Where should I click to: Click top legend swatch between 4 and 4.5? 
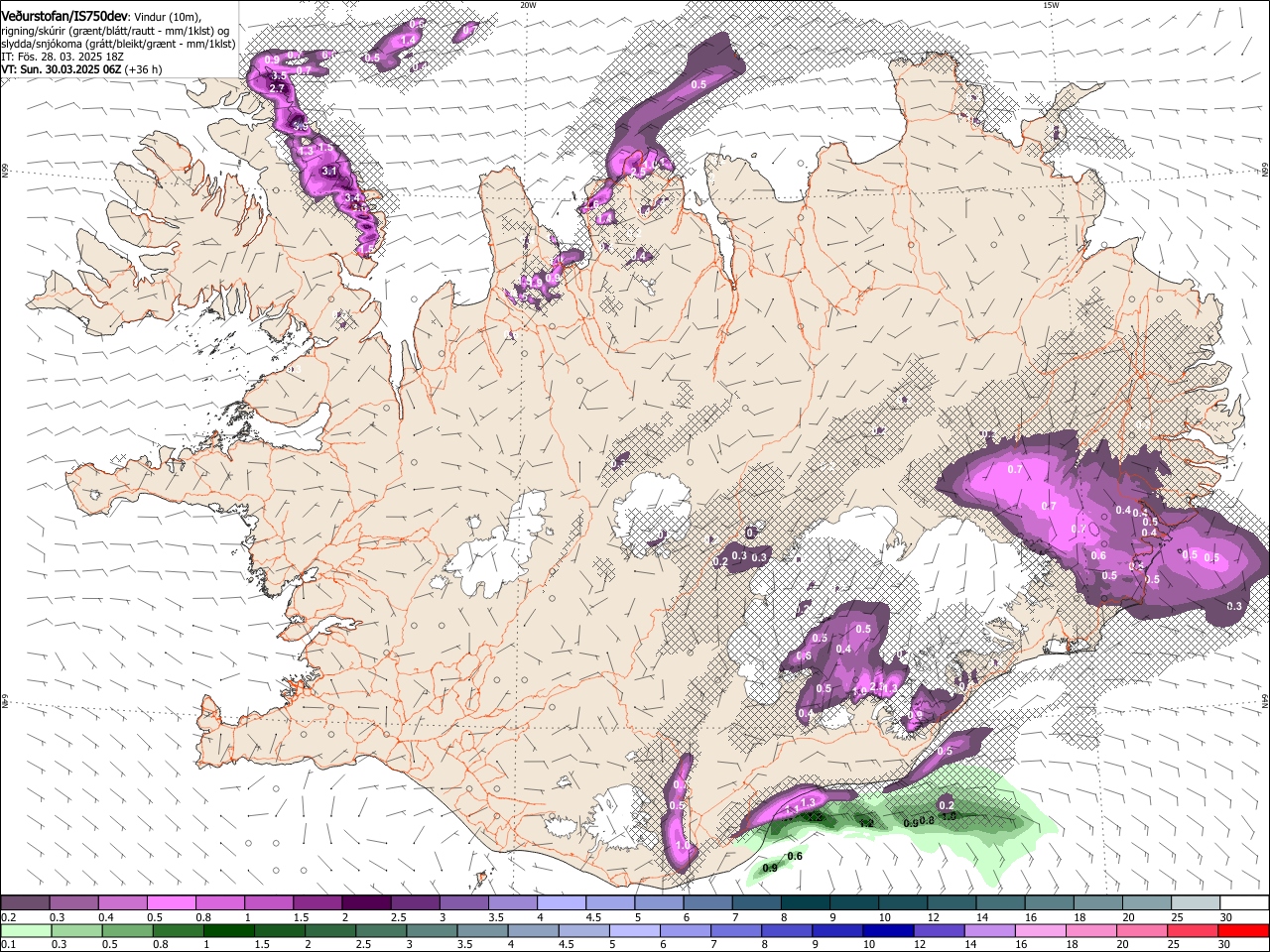point(560,903)
